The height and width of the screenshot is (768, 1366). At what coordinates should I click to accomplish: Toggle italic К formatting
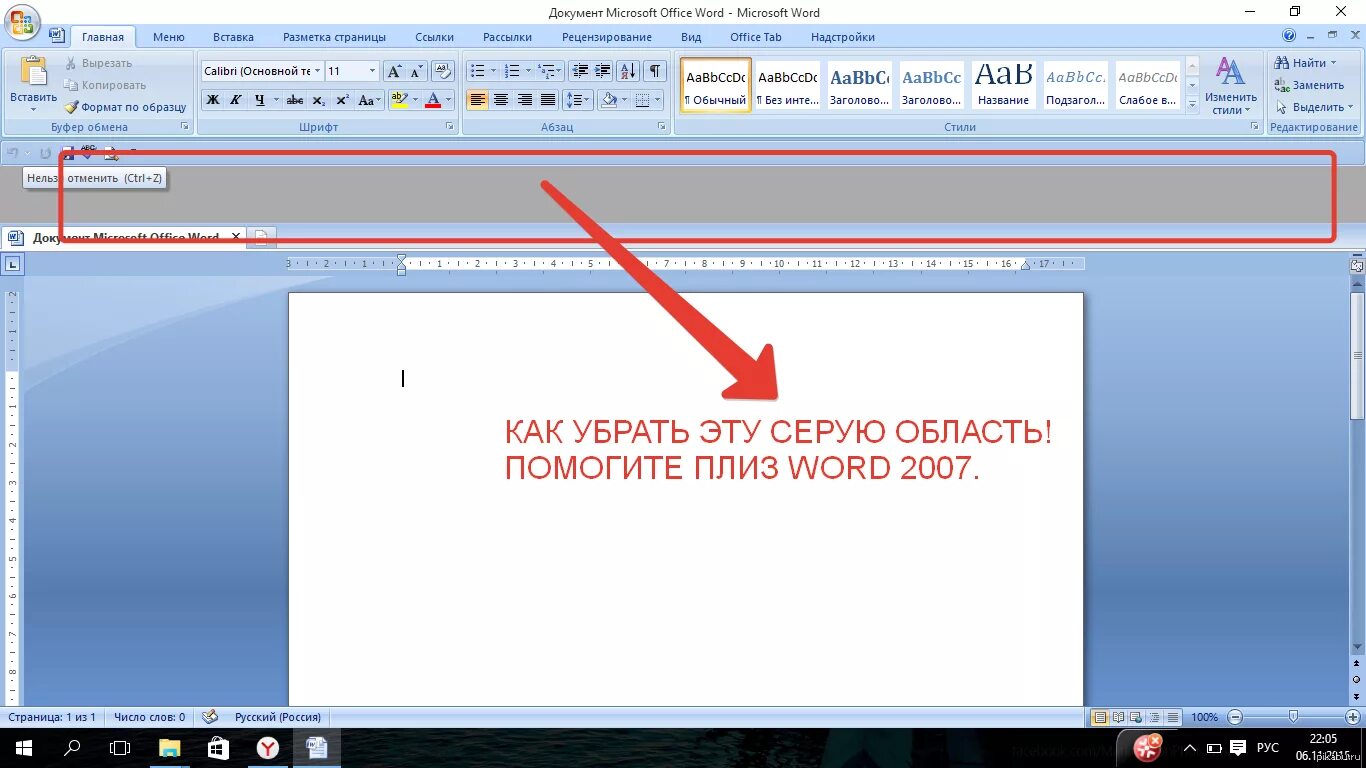pyautogui.click(x=236, y=100)
